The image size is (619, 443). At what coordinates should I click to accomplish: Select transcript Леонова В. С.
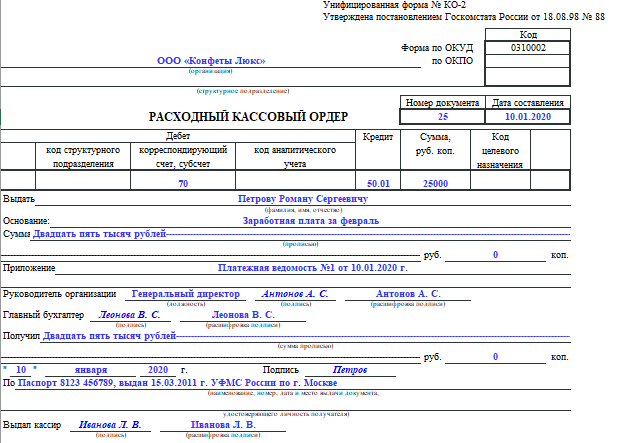point(243,315)
